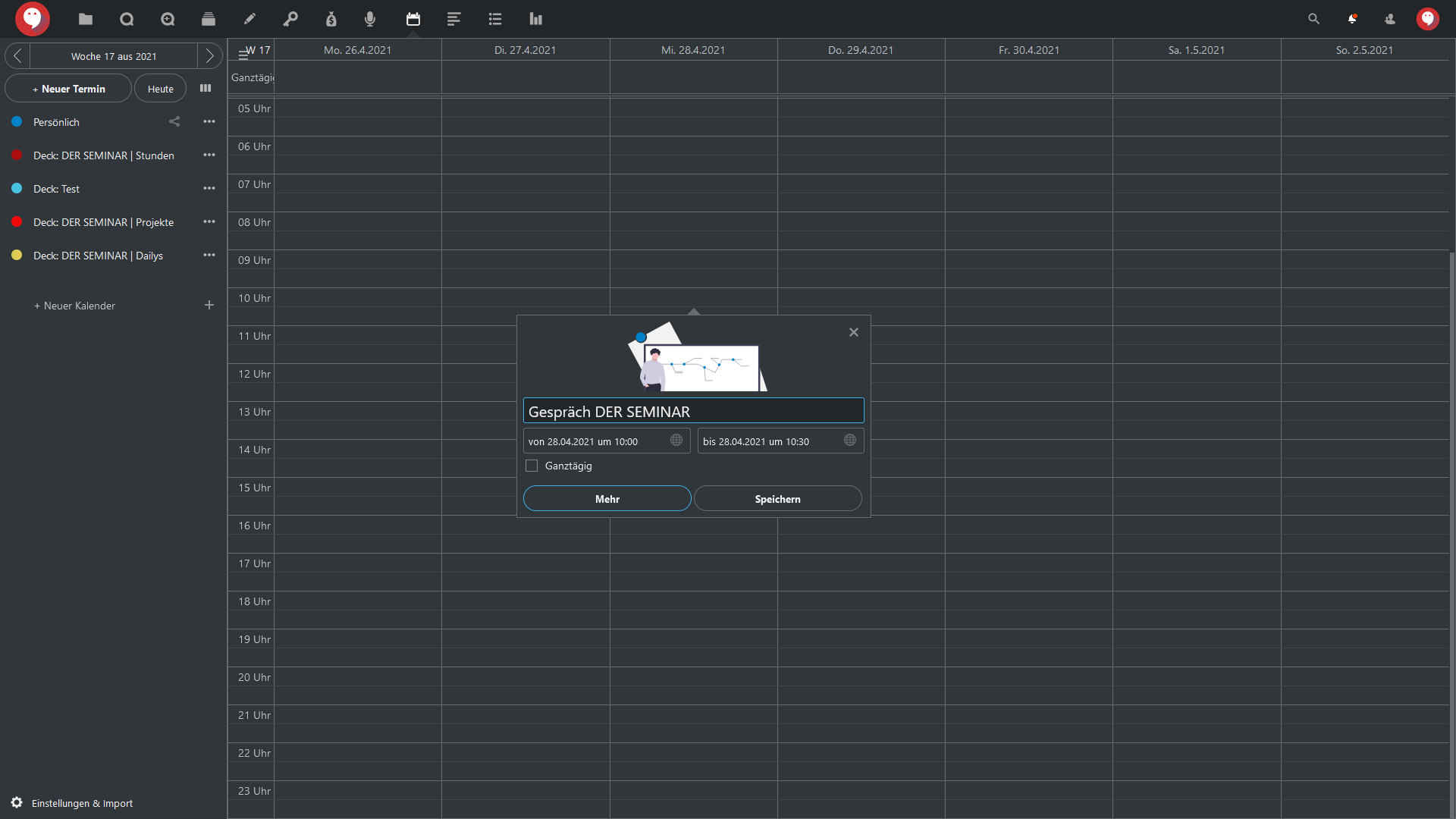This screenshot has height=819, width=1456.
Task: Click the notifications bell icon
Action: pos(1352,19)
